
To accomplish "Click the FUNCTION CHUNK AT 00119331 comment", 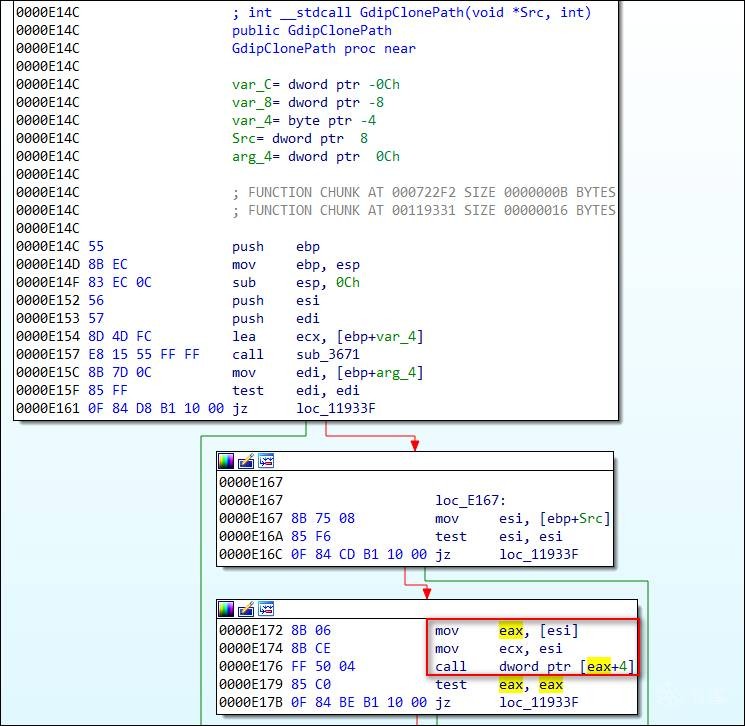I will pyautogui.click(x=423, y=210).
